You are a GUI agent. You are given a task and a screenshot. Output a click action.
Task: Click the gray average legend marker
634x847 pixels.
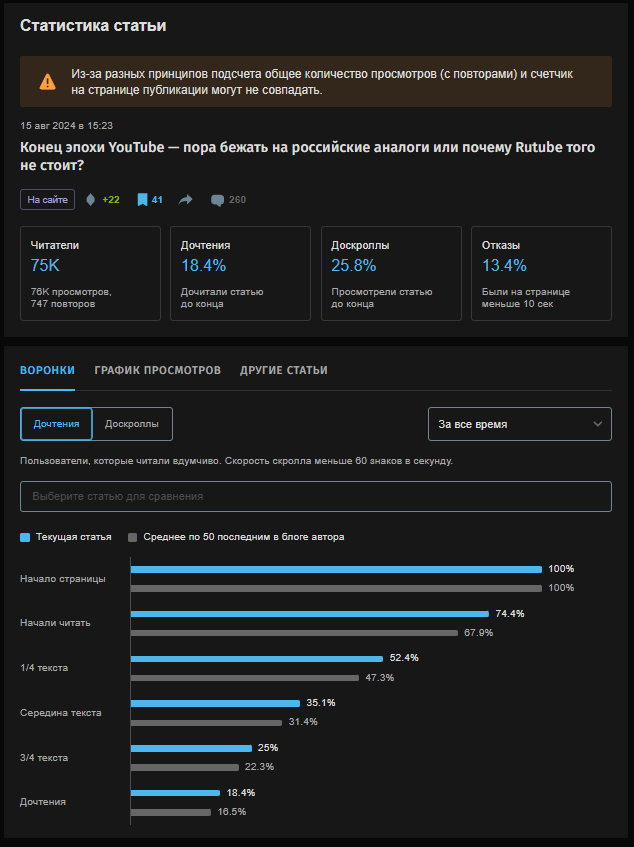coord(132,537)
